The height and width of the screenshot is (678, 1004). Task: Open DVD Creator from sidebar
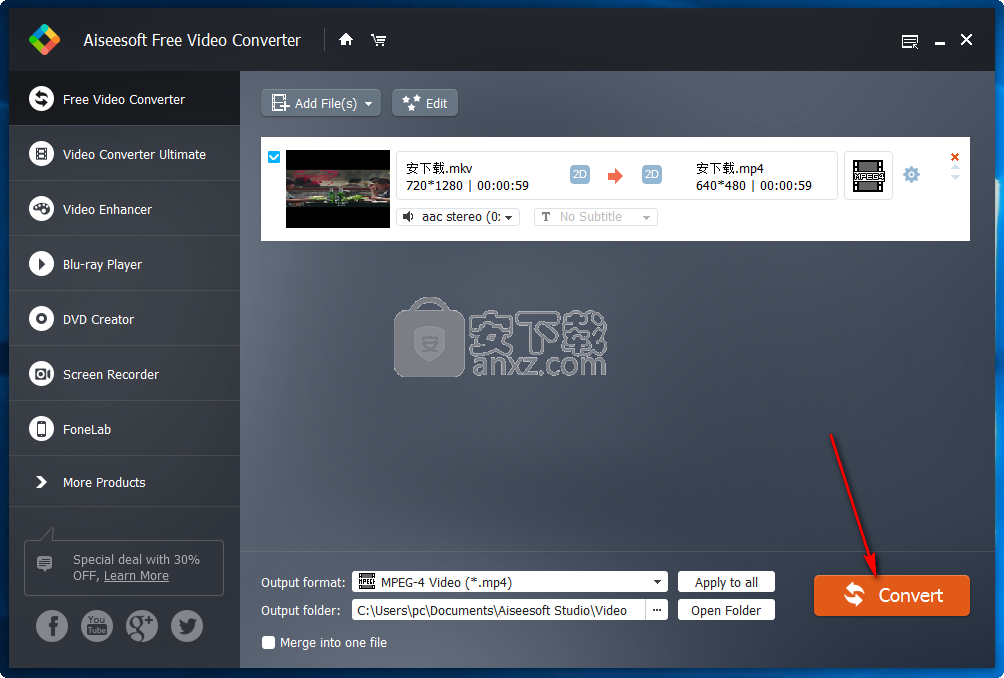124,319
